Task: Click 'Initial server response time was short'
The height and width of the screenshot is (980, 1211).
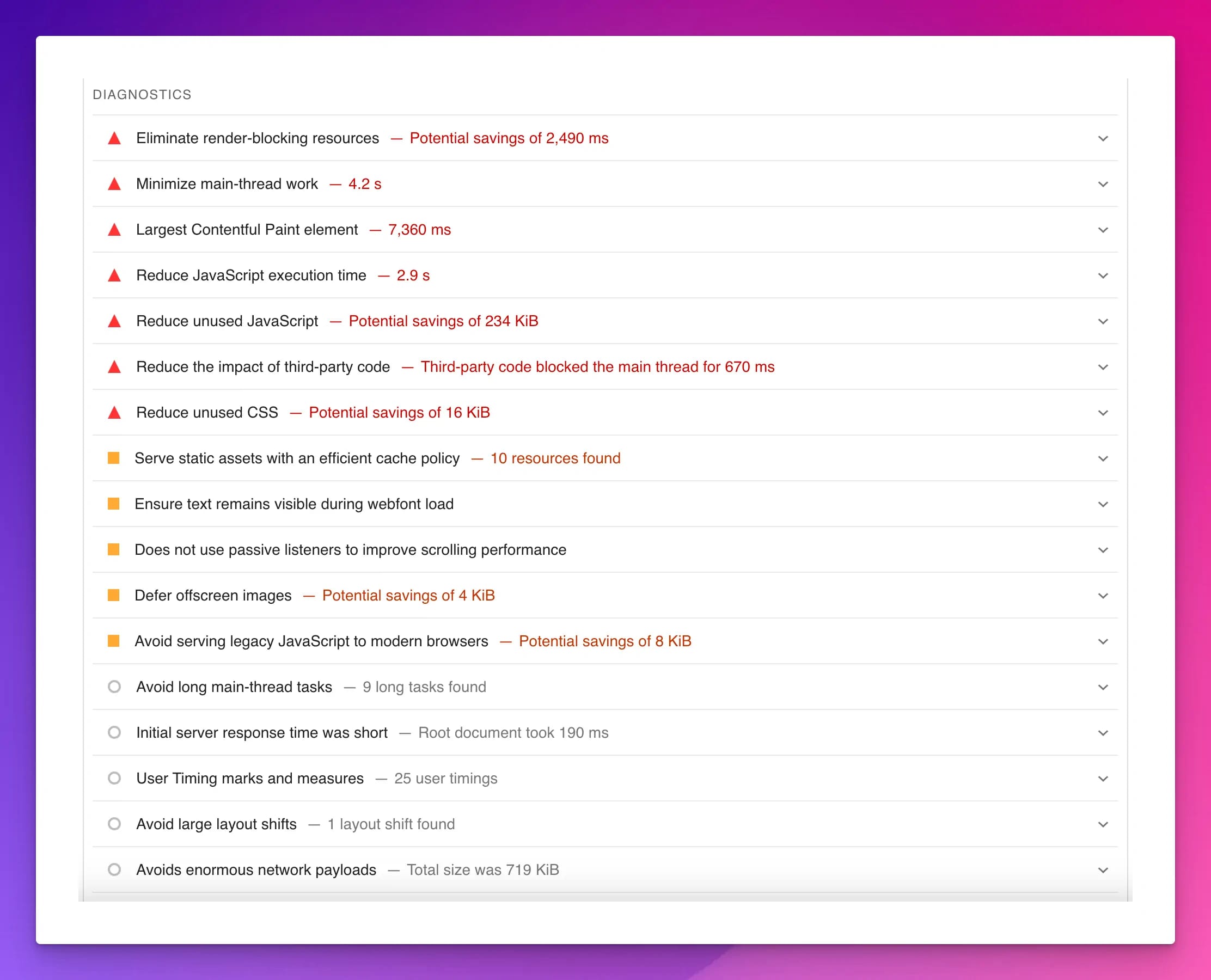Action: pyautogui.click(x=262, y=733)
